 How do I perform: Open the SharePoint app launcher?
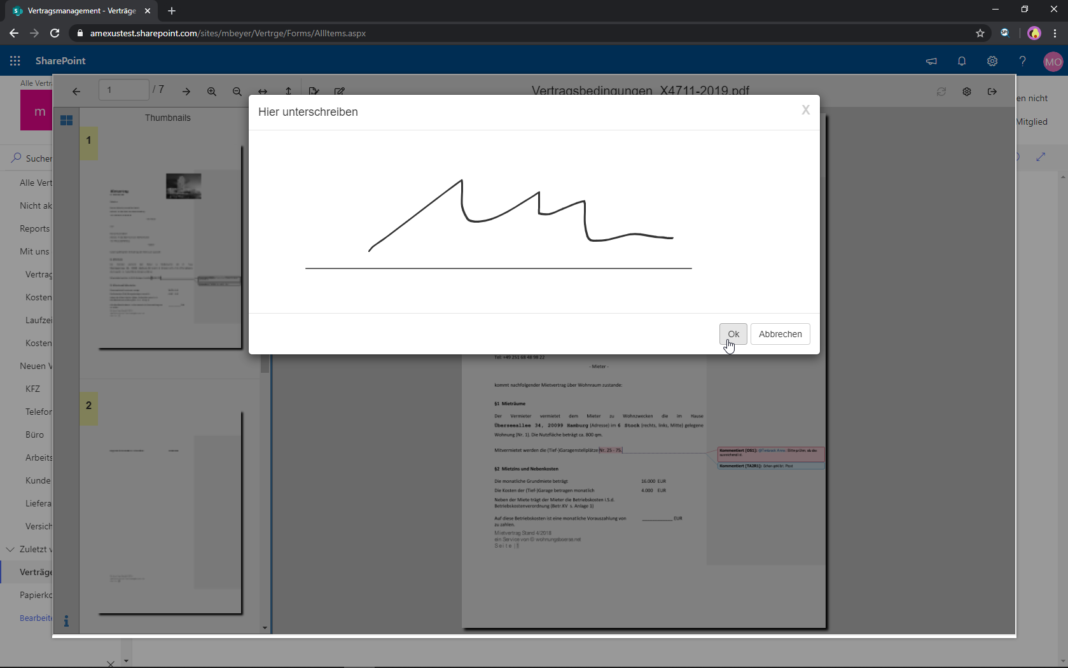tap(15, 60)
